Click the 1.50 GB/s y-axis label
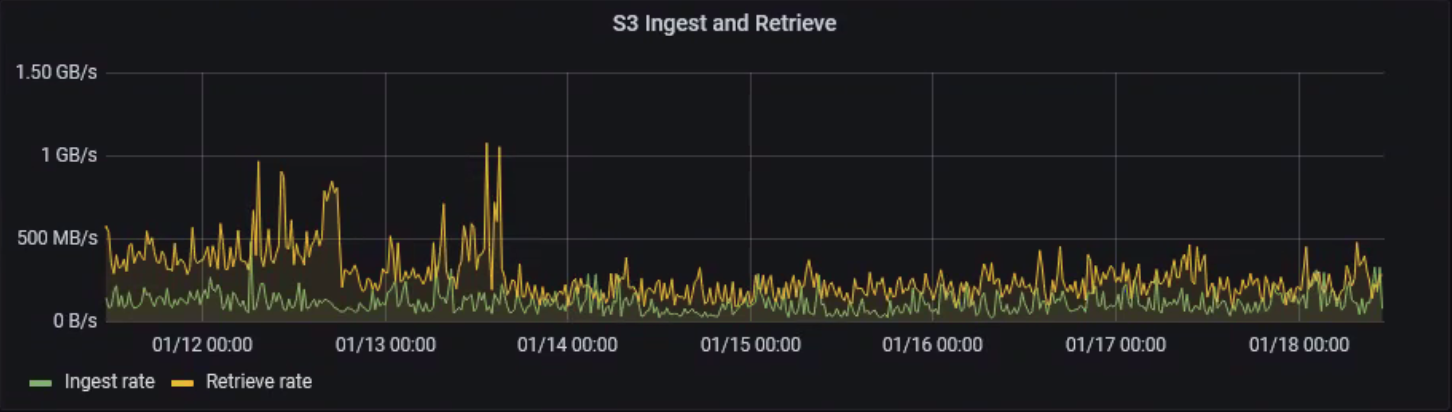The height and width of the screenshot is (412, 1452). pos(56,74)
